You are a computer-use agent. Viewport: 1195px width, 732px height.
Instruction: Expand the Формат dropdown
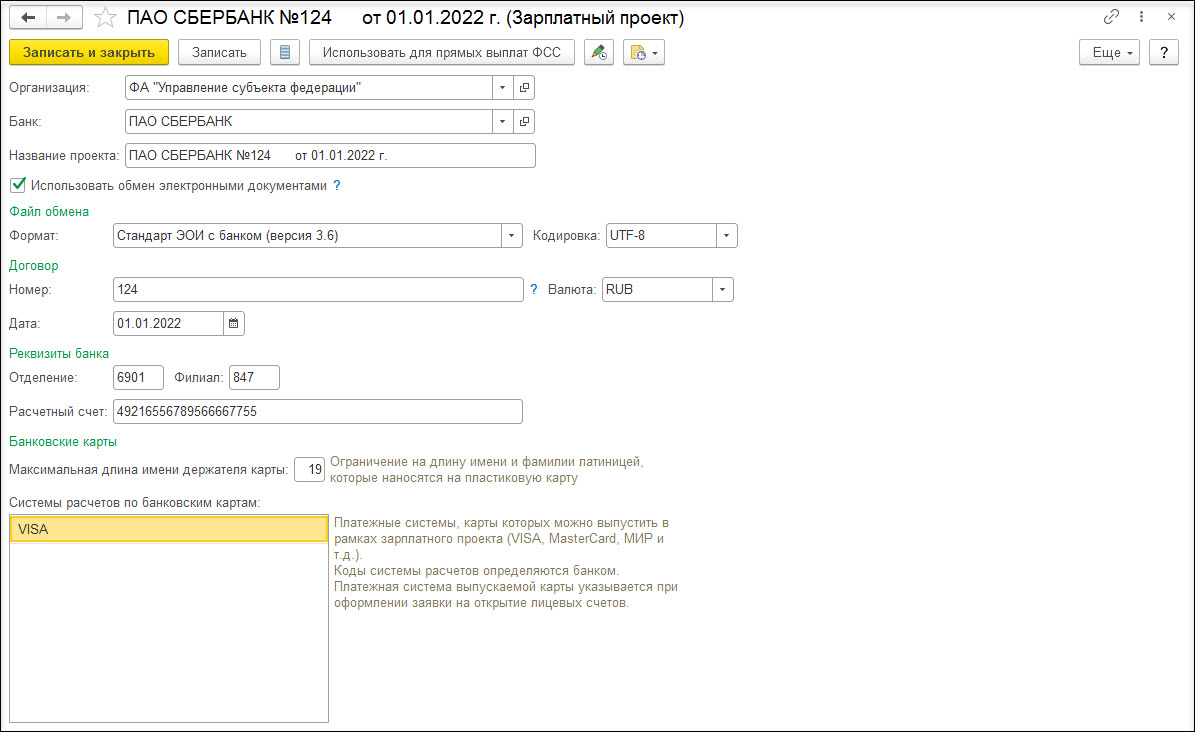click(511, 236)
